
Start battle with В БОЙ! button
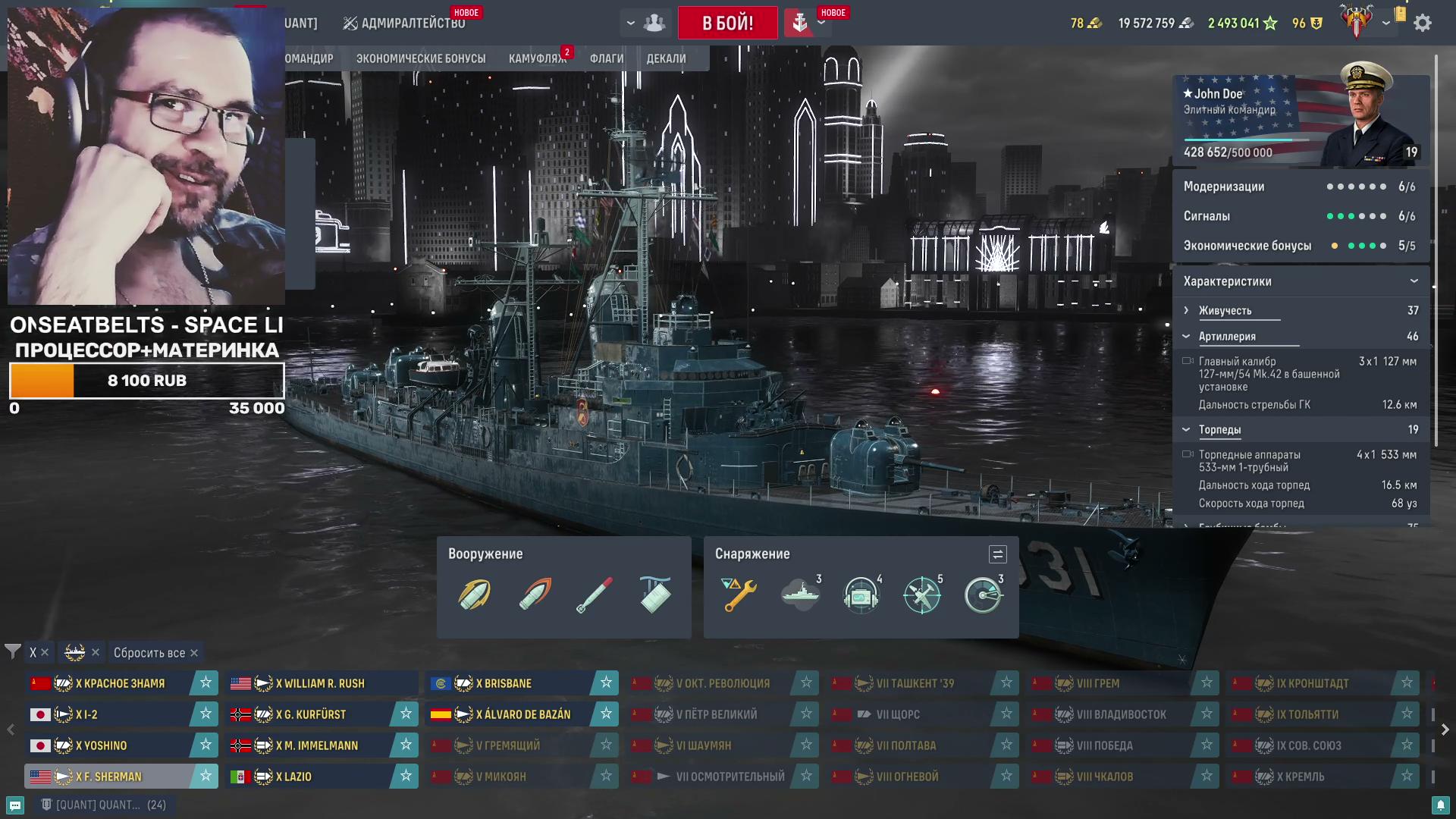(x=727, y=23)
